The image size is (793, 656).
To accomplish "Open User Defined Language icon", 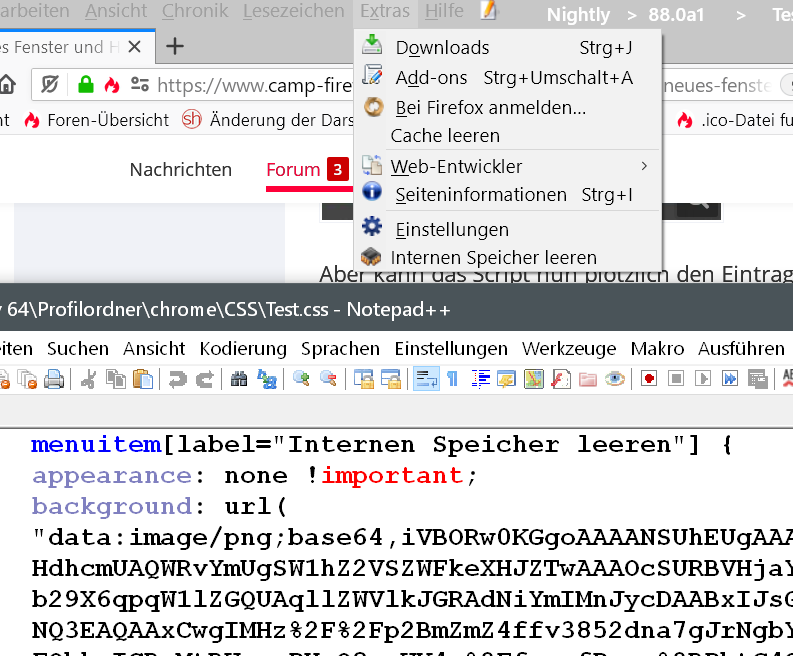I will click(x=506, y=379).
